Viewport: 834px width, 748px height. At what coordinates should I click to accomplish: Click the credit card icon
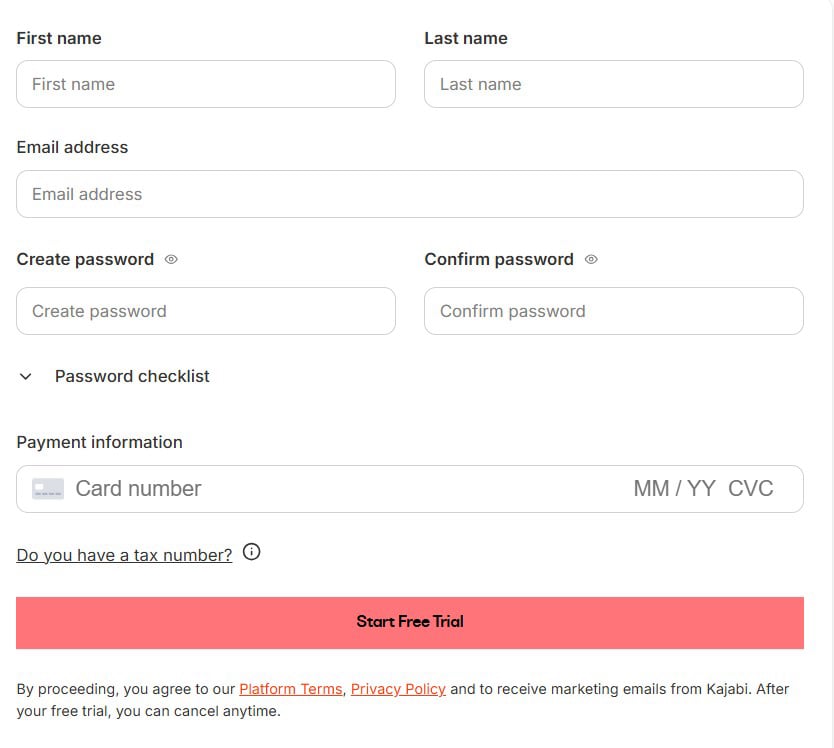(x=48, y=489)
